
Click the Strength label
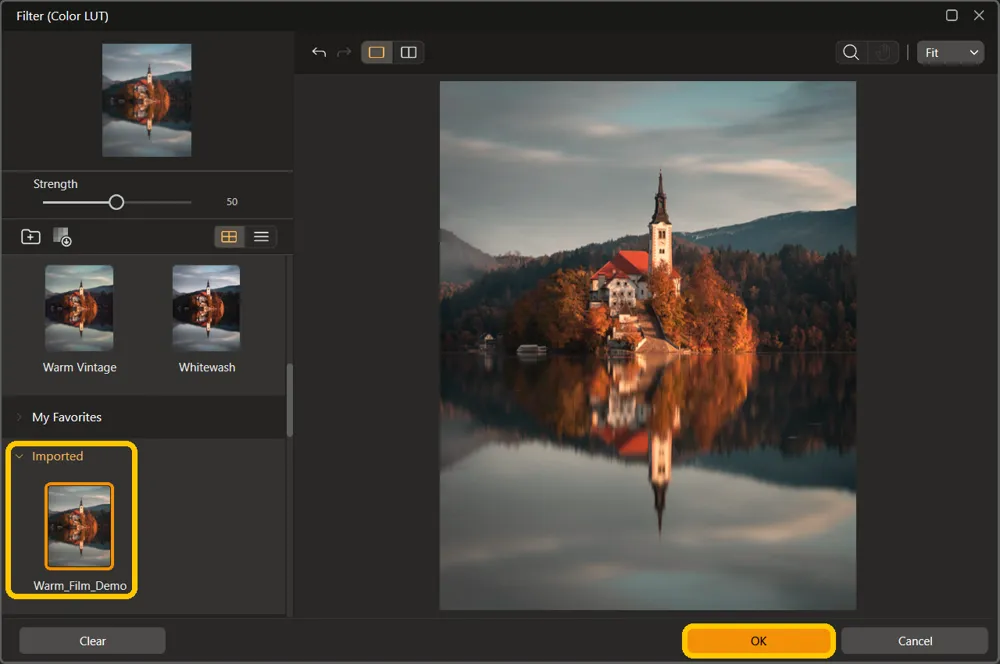coord(55,184)
